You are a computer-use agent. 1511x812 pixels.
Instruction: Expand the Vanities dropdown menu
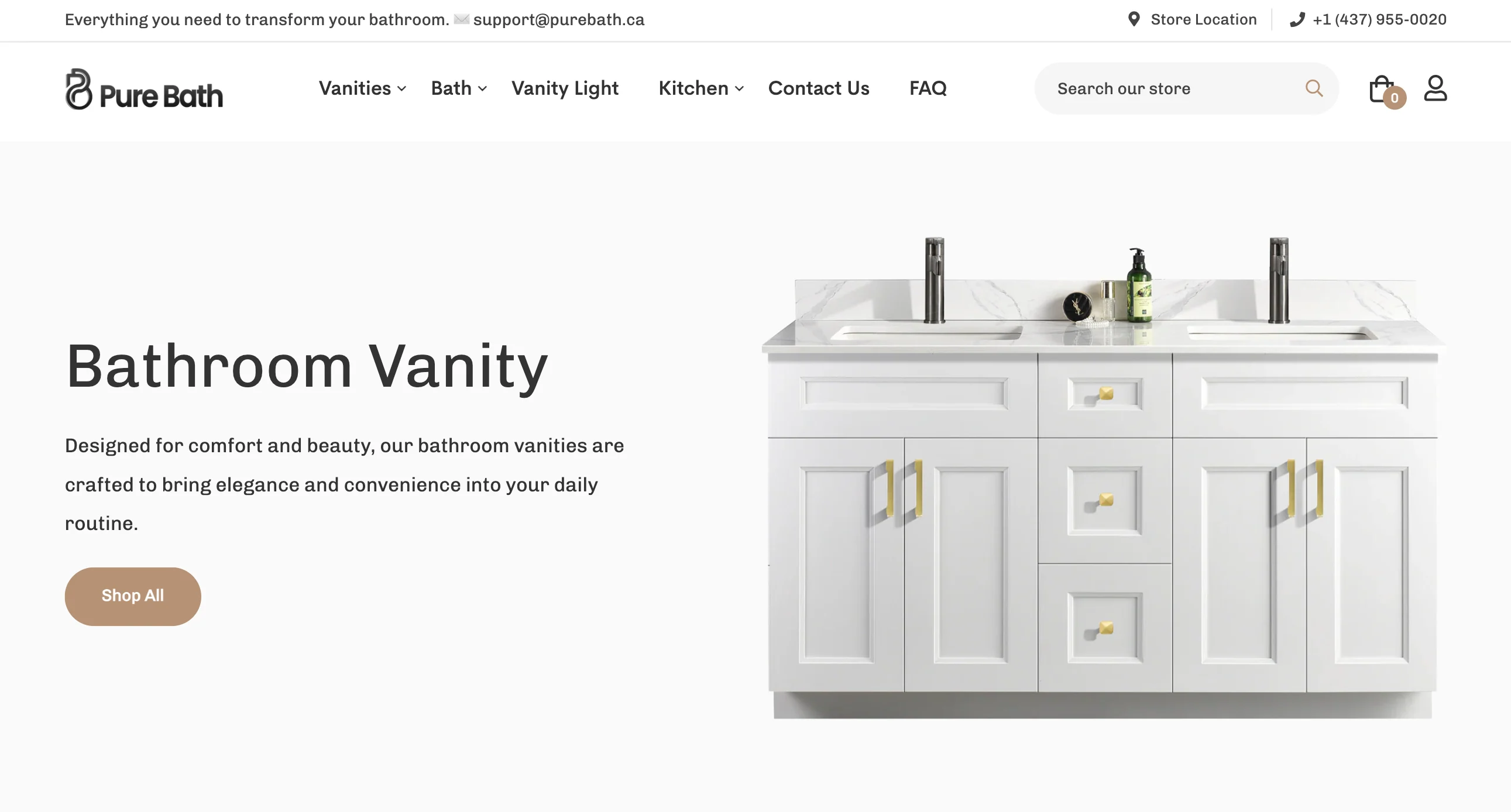pyautogui.click(x=362, y=88)
